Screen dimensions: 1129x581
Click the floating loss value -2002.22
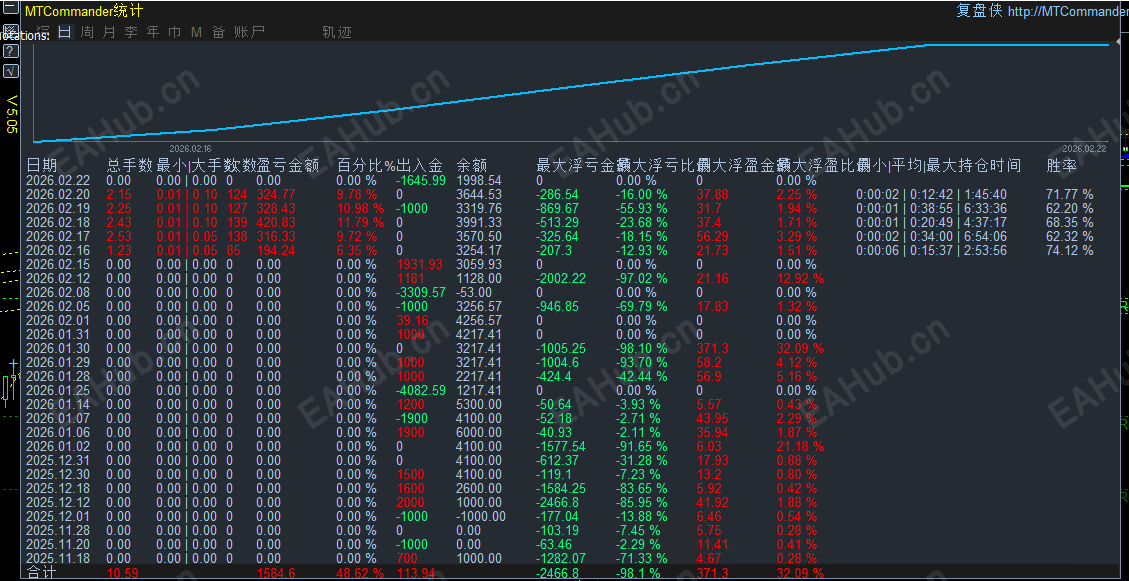(x=562, y=279)
